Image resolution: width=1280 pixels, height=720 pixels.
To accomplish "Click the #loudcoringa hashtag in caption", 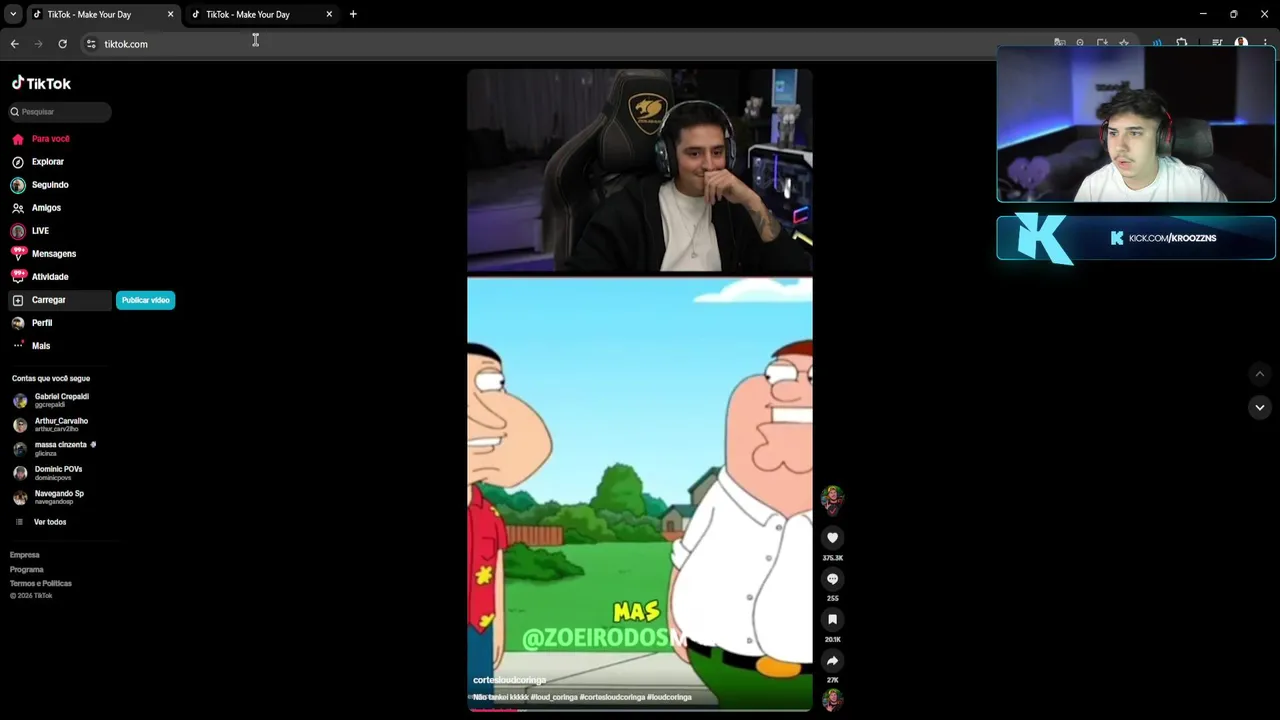I will point(669,697).
